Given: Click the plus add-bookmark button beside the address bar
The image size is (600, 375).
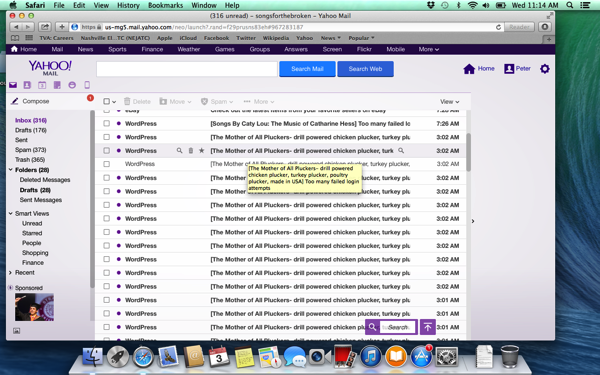Looking at the screenshot, I should click(62, 27).
